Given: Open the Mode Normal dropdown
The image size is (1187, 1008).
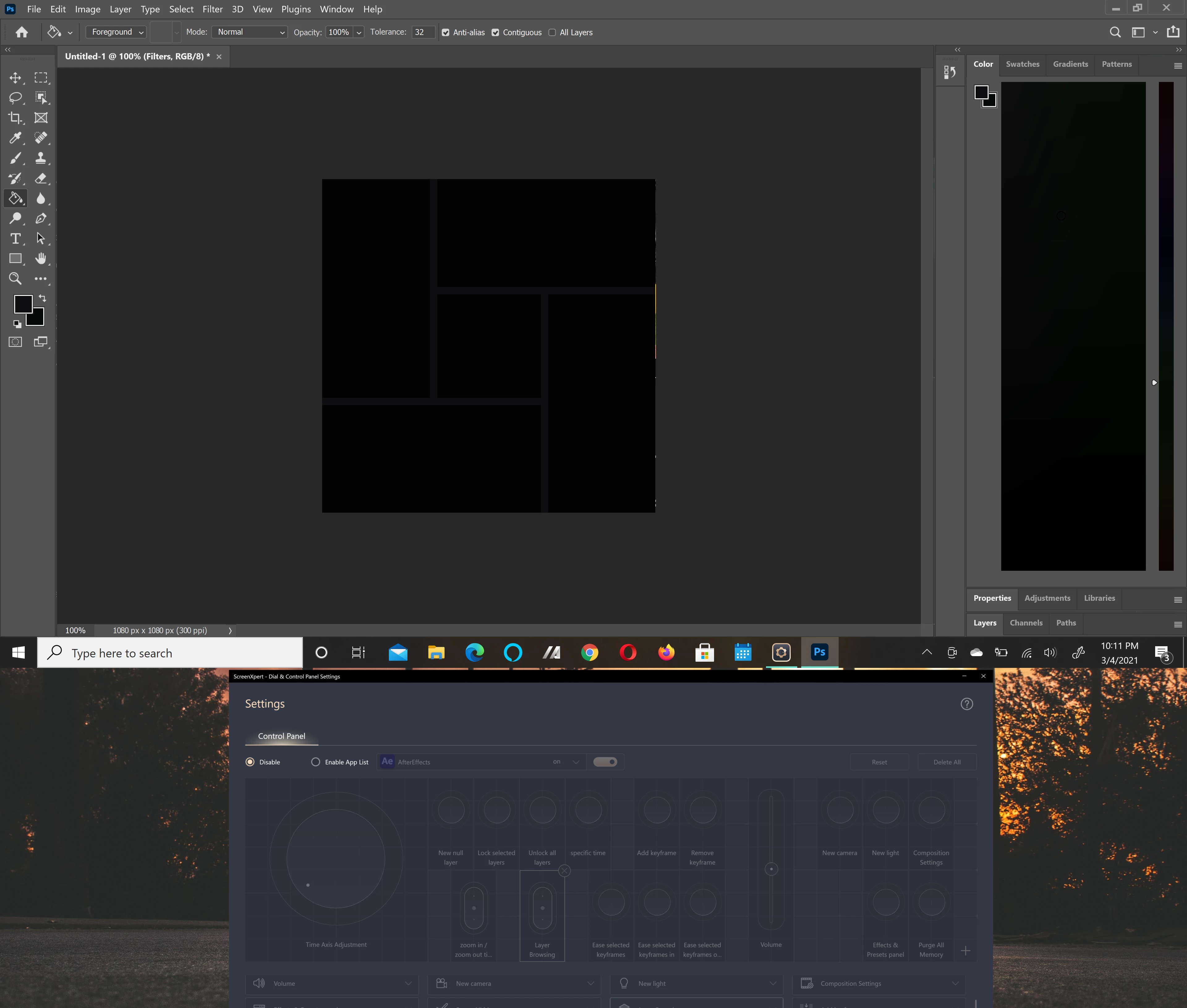Looking at the screenshot, I should 250,32.
